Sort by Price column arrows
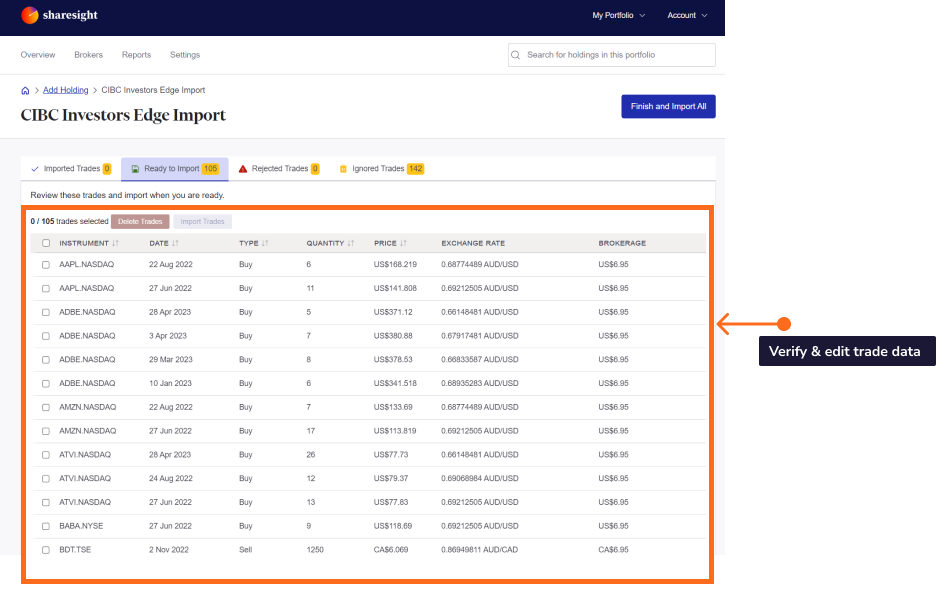Viewport: 946px width, 592px height. click(403, 243)
